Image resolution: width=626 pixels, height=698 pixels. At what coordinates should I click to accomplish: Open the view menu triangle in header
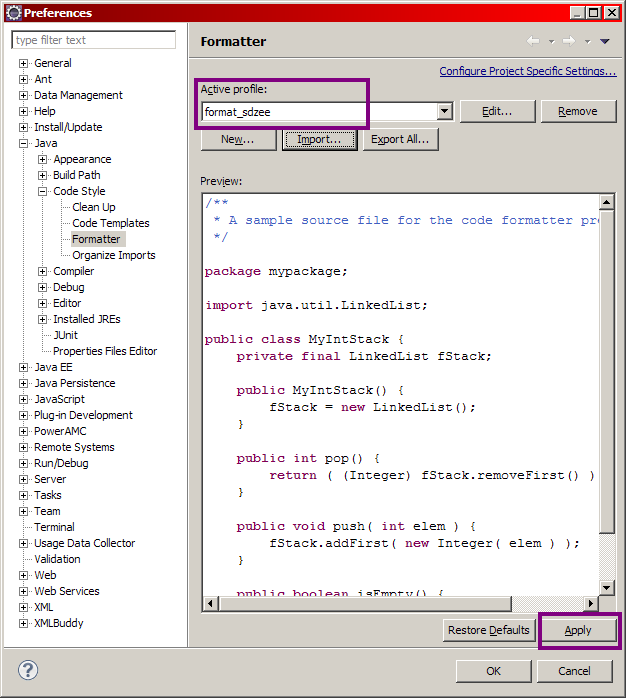coord(604,41)
